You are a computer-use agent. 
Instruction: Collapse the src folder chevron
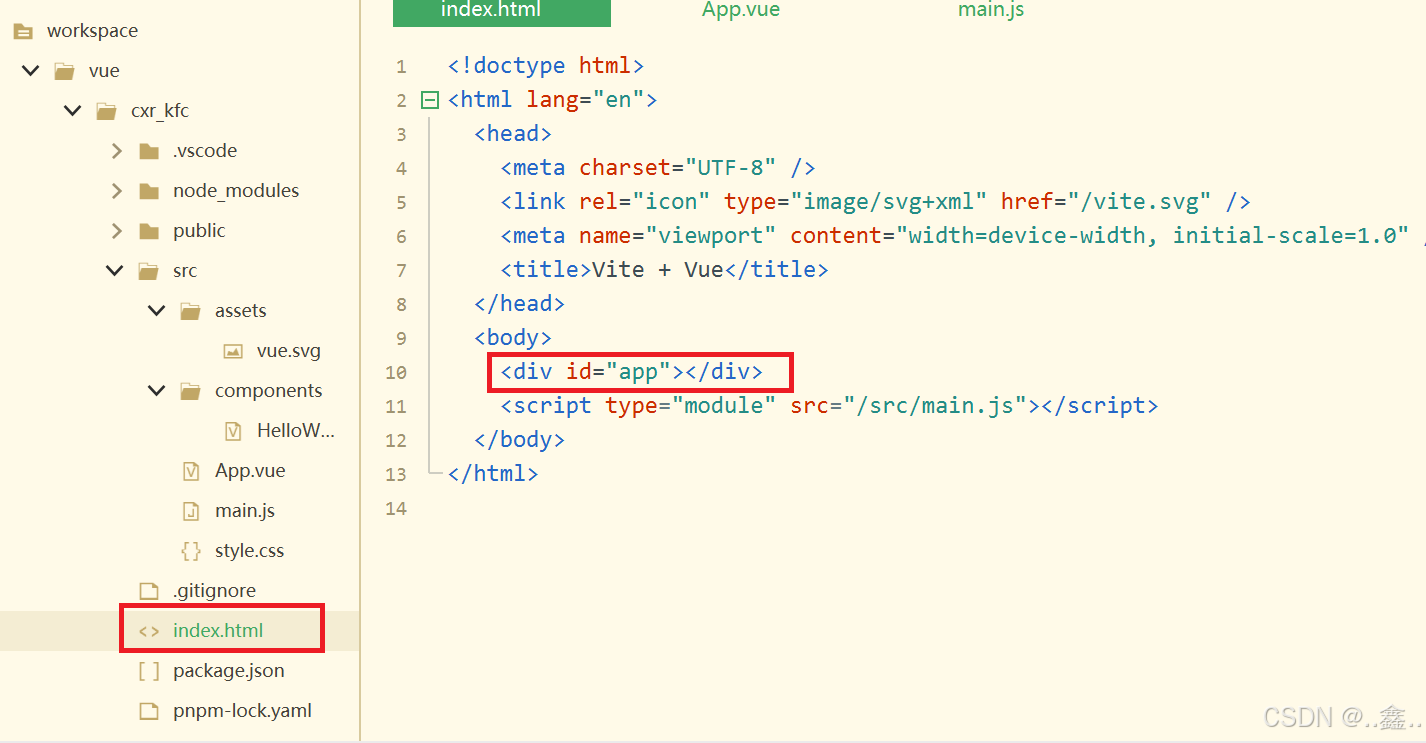click(115, 271)
